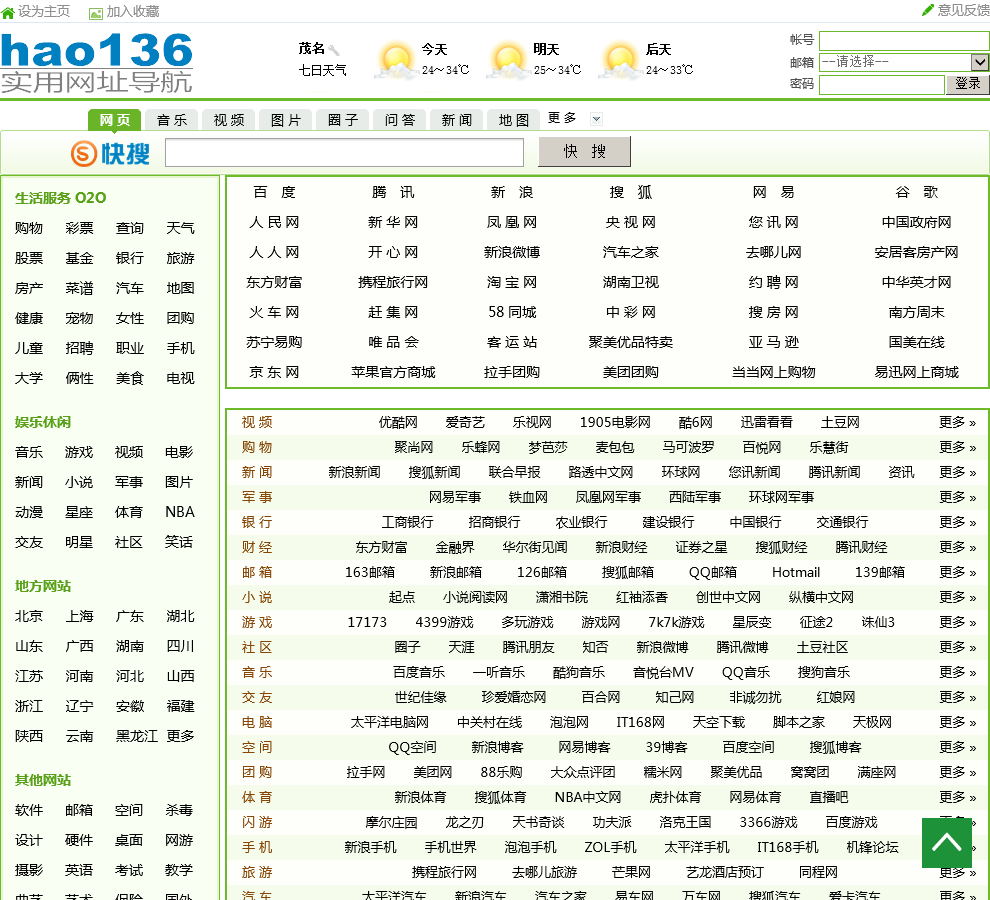This screenshot has width=990, height=900.
Task: Show 更多 in the 银行 row
Action: (957, 522)
